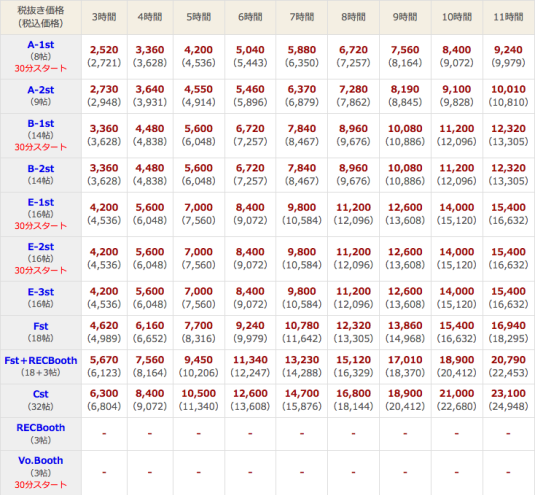Open the Fst studio link
Viewport: 535px width, 495px height.
click(41, 326)
